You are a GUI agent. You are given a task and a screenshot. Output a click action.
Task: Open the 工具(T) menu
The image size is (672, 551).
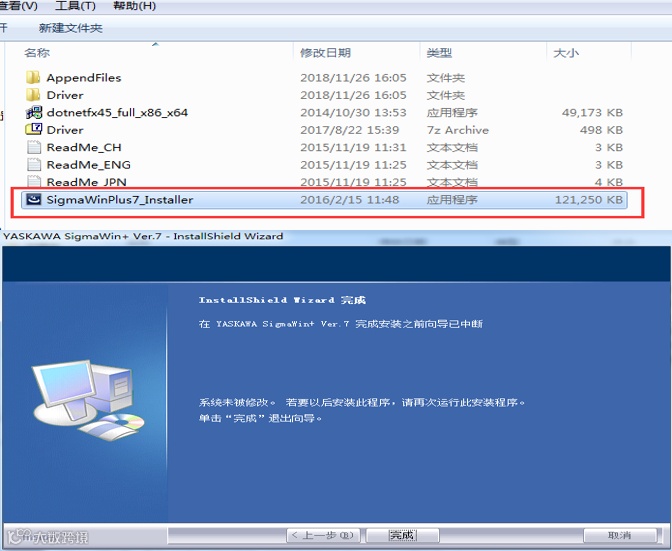[x=75, y=6]
